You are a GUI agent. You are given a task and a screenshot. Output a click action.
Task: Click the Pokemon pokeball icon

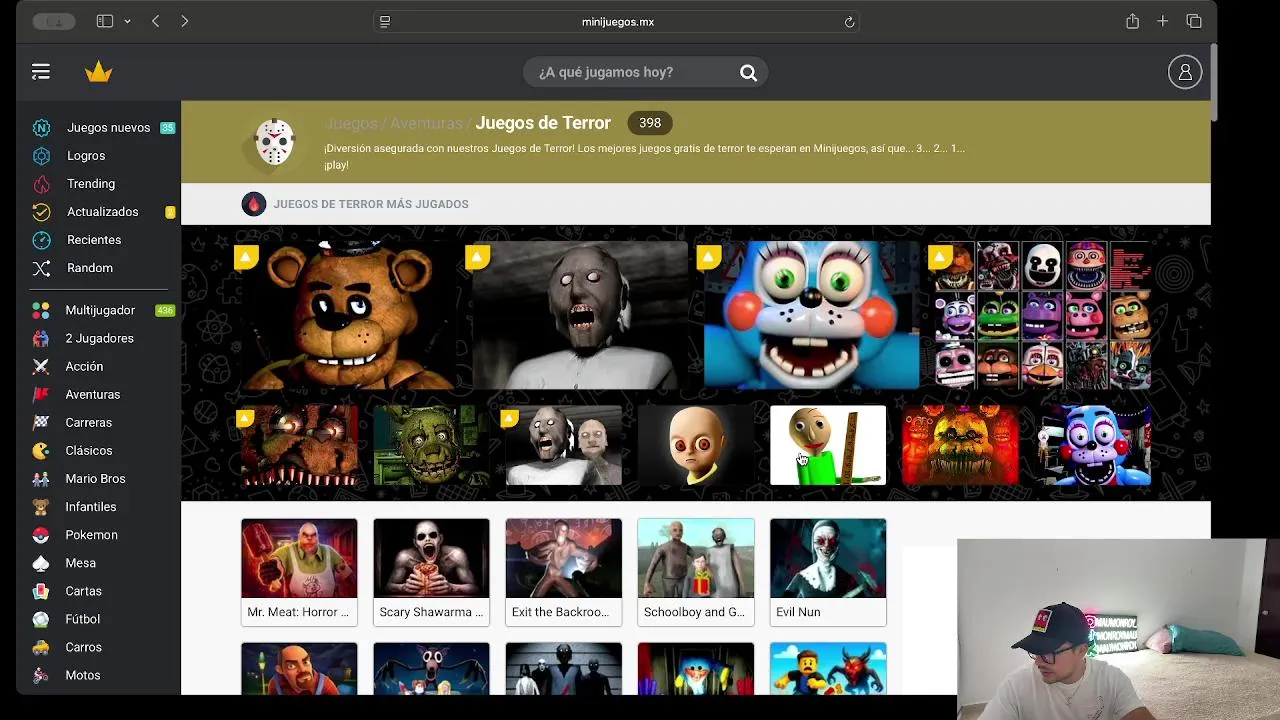pos(41,535)
